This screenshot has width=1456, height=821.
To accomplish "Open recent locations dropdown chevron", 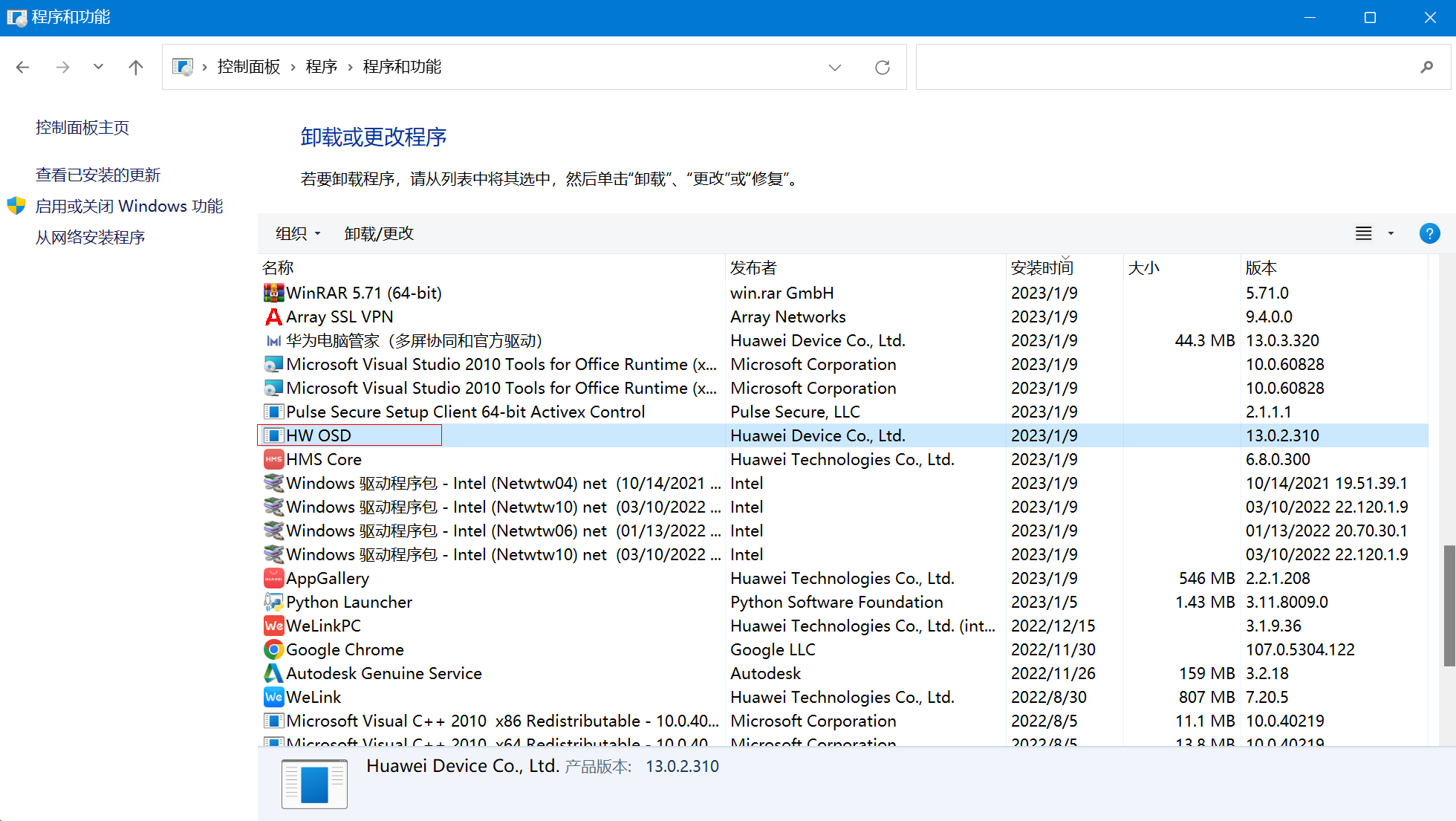I will click(98, 67).
